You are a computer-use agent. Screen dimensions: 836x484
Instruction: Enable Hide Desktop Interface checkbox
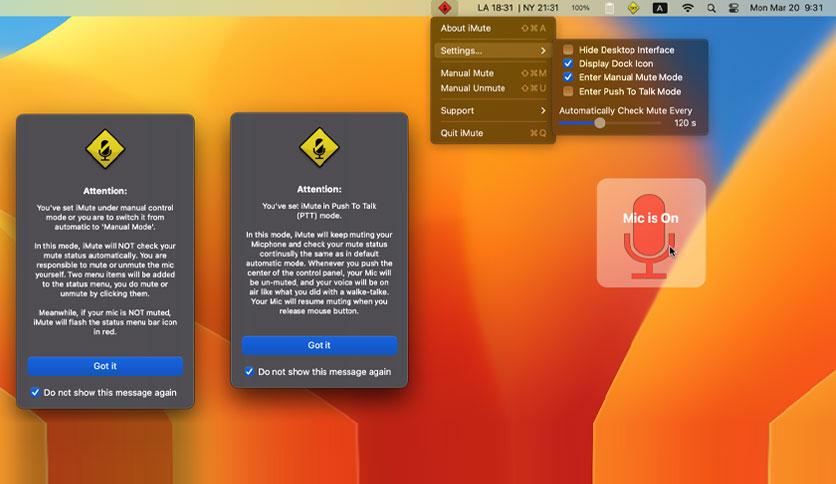568,50
